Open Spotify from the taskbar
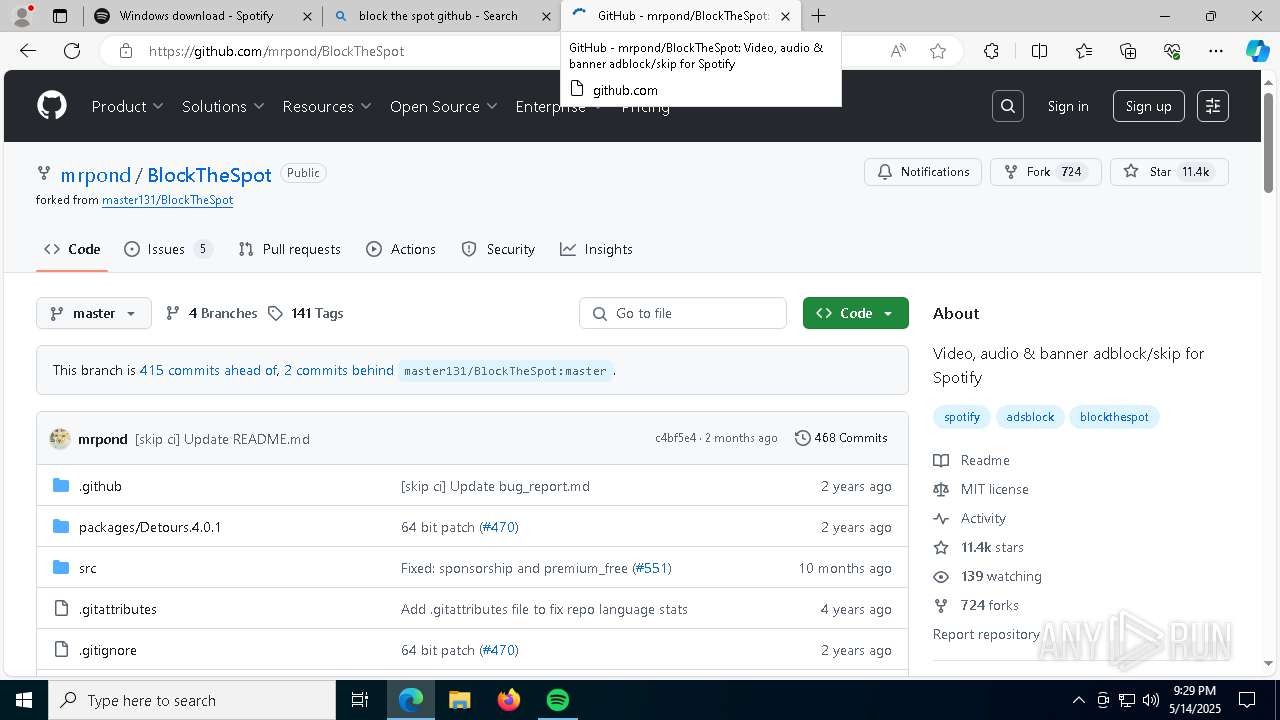This screenshot has height=720, width=1280. 557,700
